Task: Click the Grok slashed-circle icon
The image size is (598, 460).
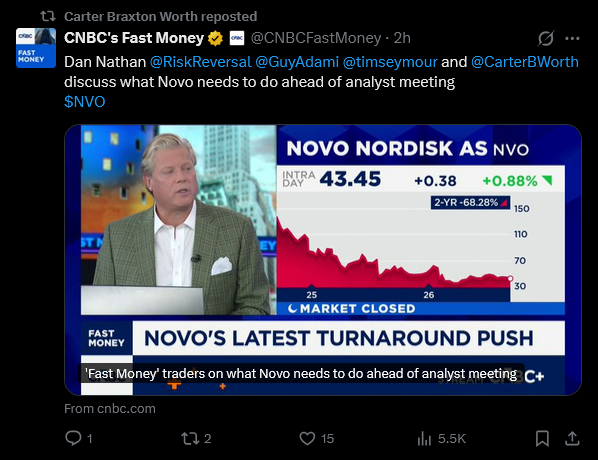Action: point(546,38)
